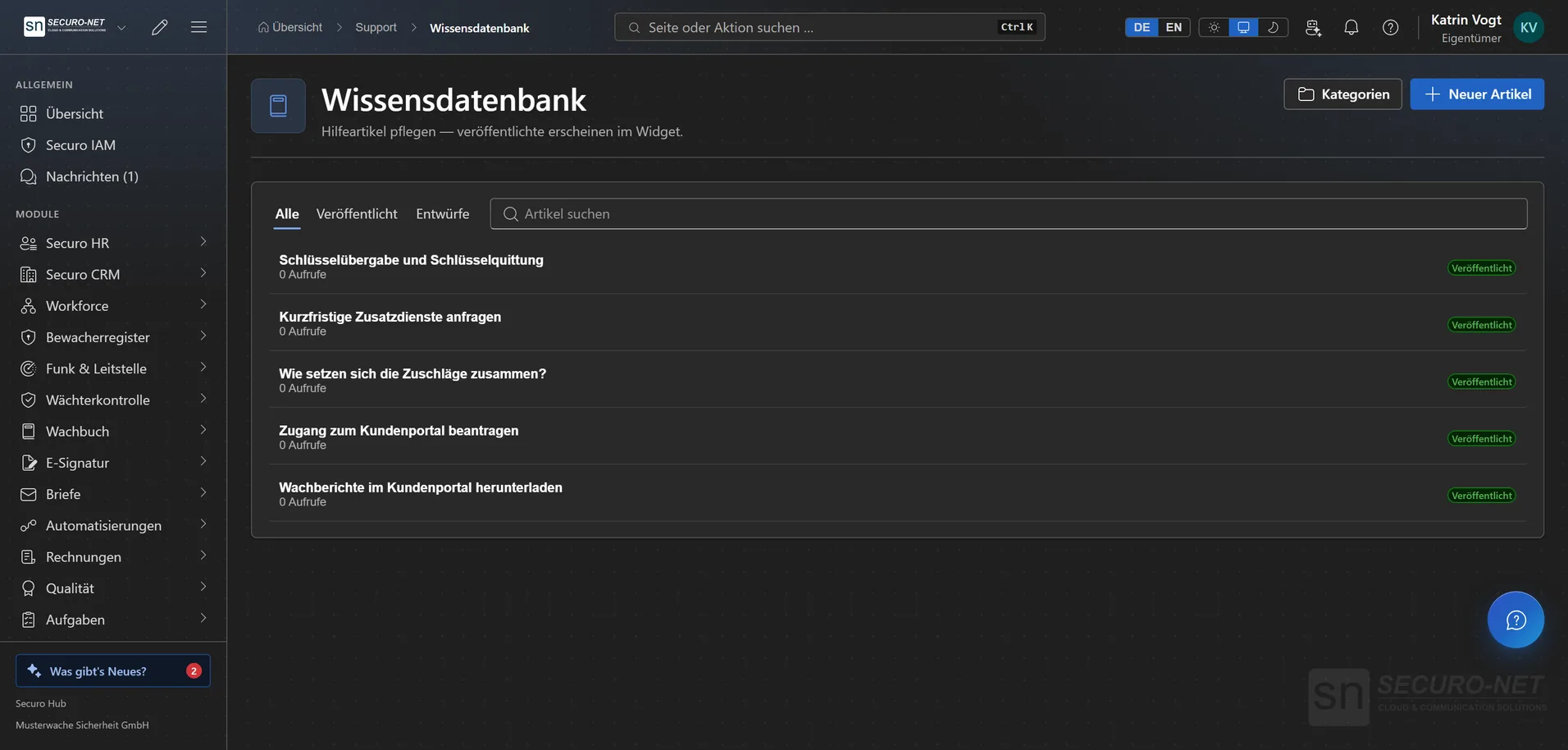Expand Funk & Leitstelle module
This screenshot has width=1568, height=750.
(113, 368)
